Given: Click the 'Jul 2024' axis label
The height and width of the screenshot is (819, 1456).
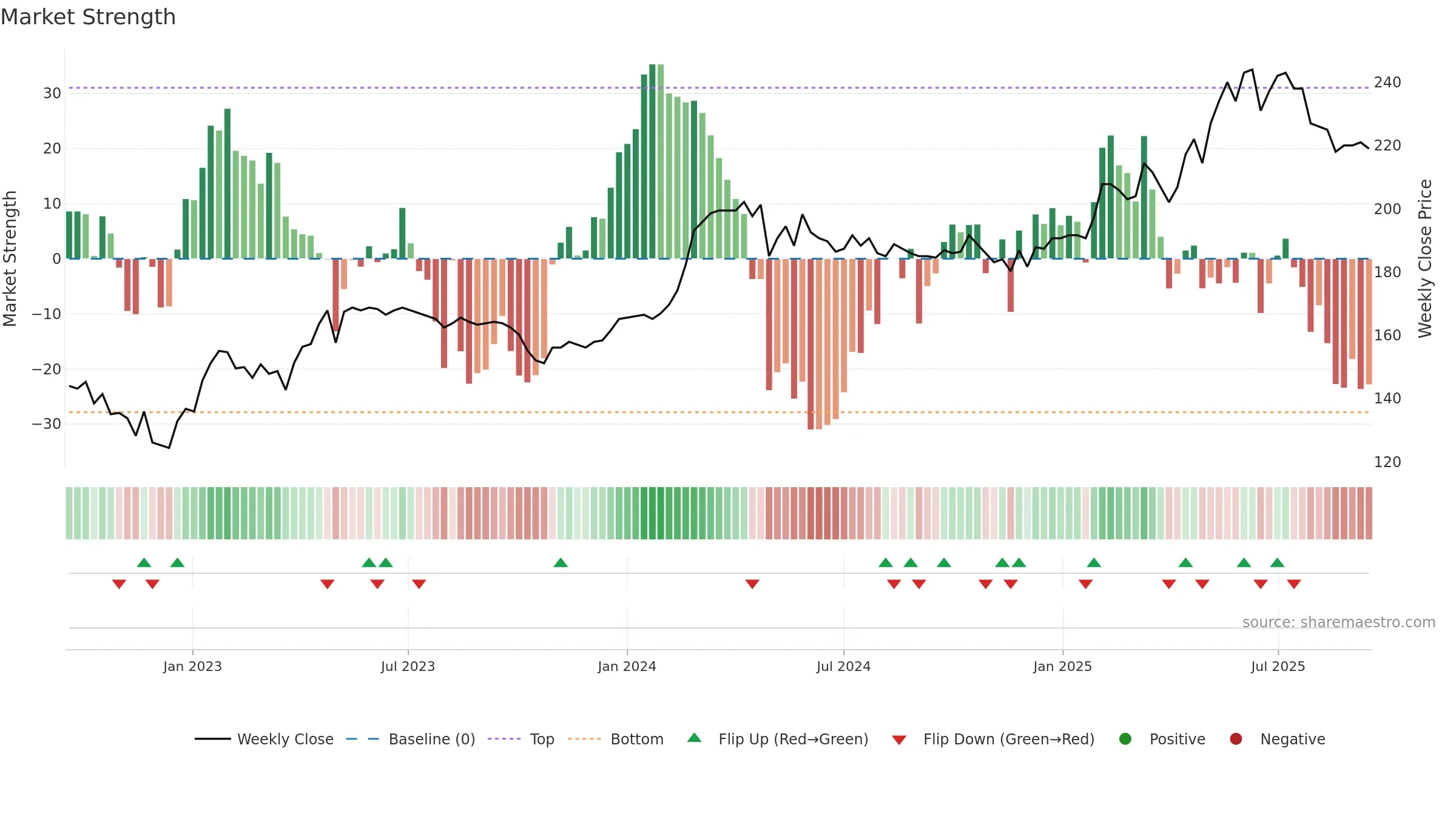Looking at the screenshot, I should [x=843, y=666].
